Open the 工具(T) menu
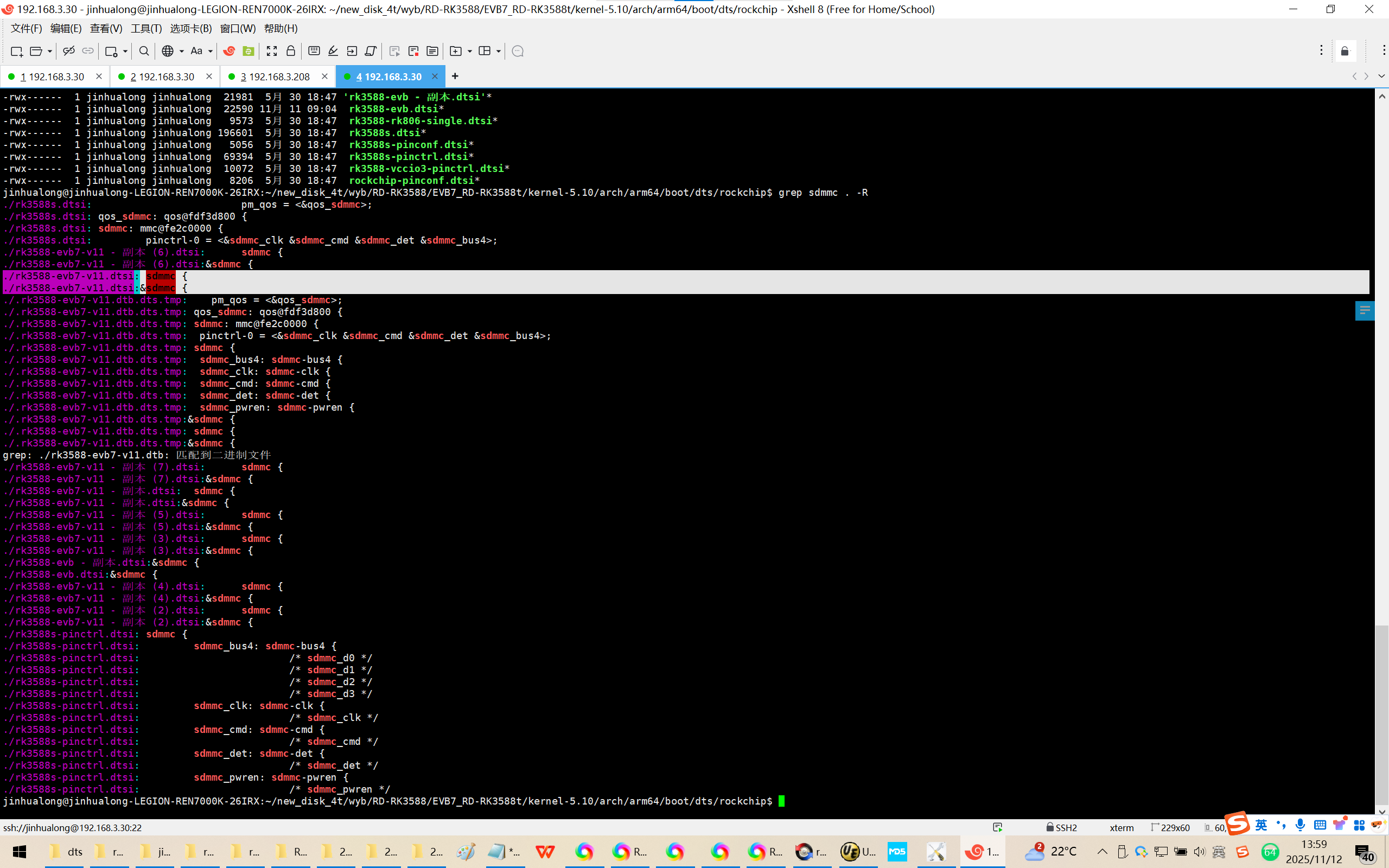Viewport: 1389px width, 868px height. [x=146, y=28]
